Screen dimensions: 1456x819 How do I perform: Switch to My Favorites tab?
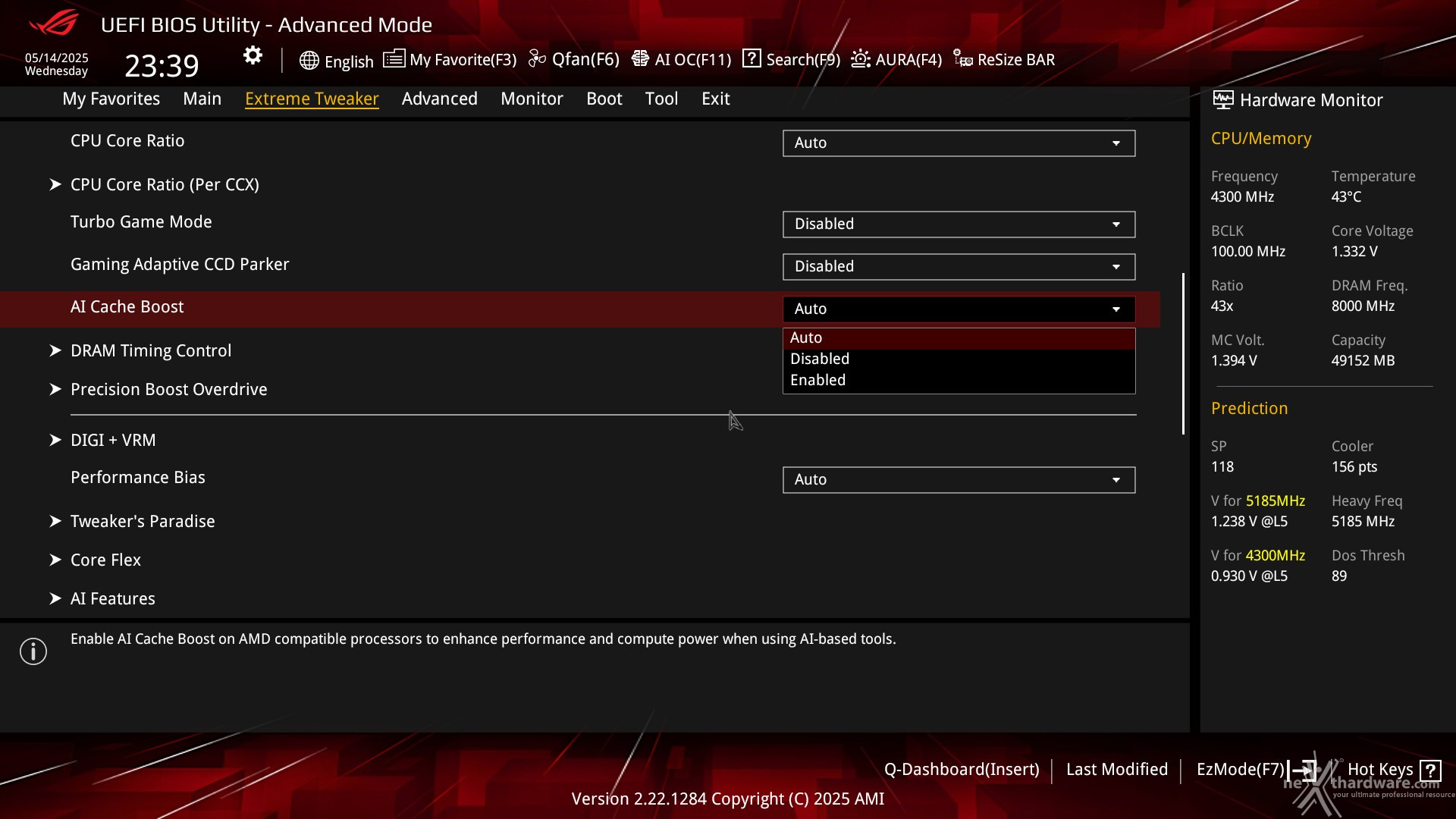coord(111,99)
